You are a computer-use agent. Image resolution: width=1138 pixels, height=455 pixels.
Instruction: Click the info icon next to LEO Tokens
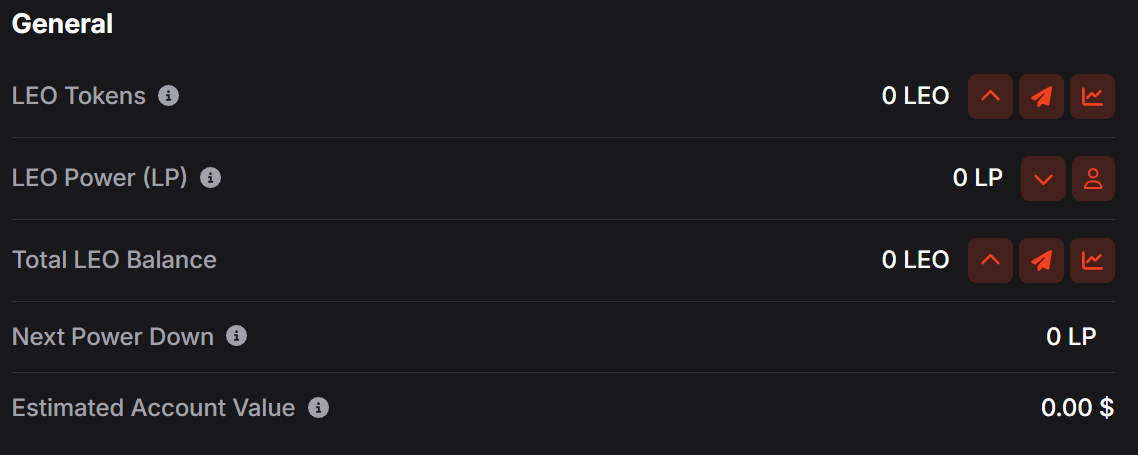[169, 96]
